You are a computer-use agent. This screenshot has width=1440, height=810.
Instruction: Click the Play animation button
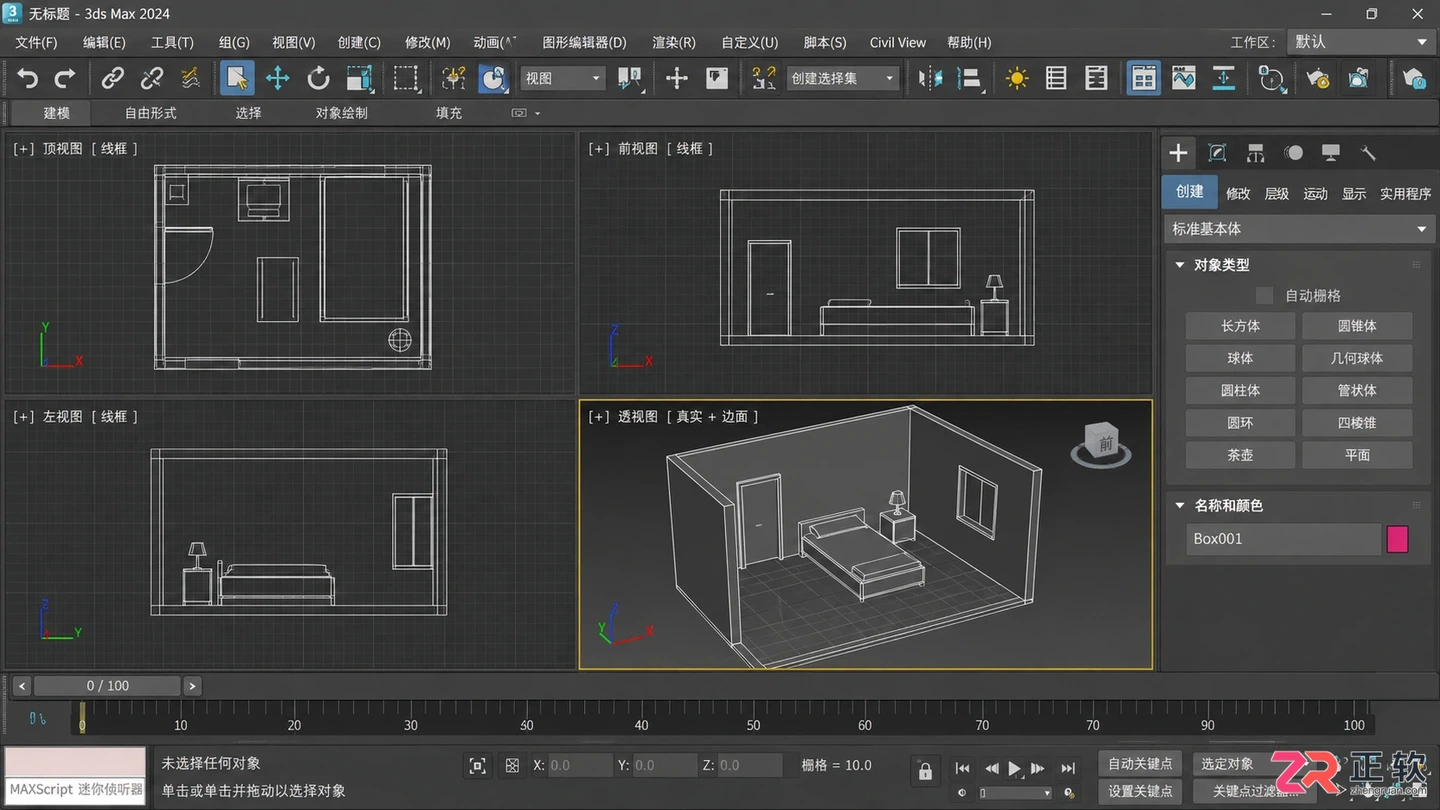1014,768
